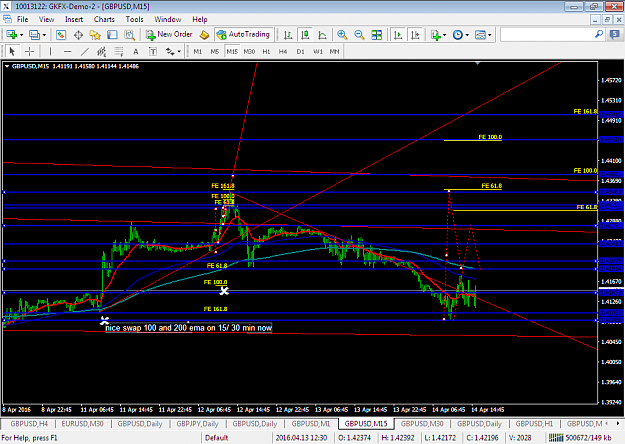Switch timeframe to H1
Screen dimensions: 625x444
[x=266, y=51]
